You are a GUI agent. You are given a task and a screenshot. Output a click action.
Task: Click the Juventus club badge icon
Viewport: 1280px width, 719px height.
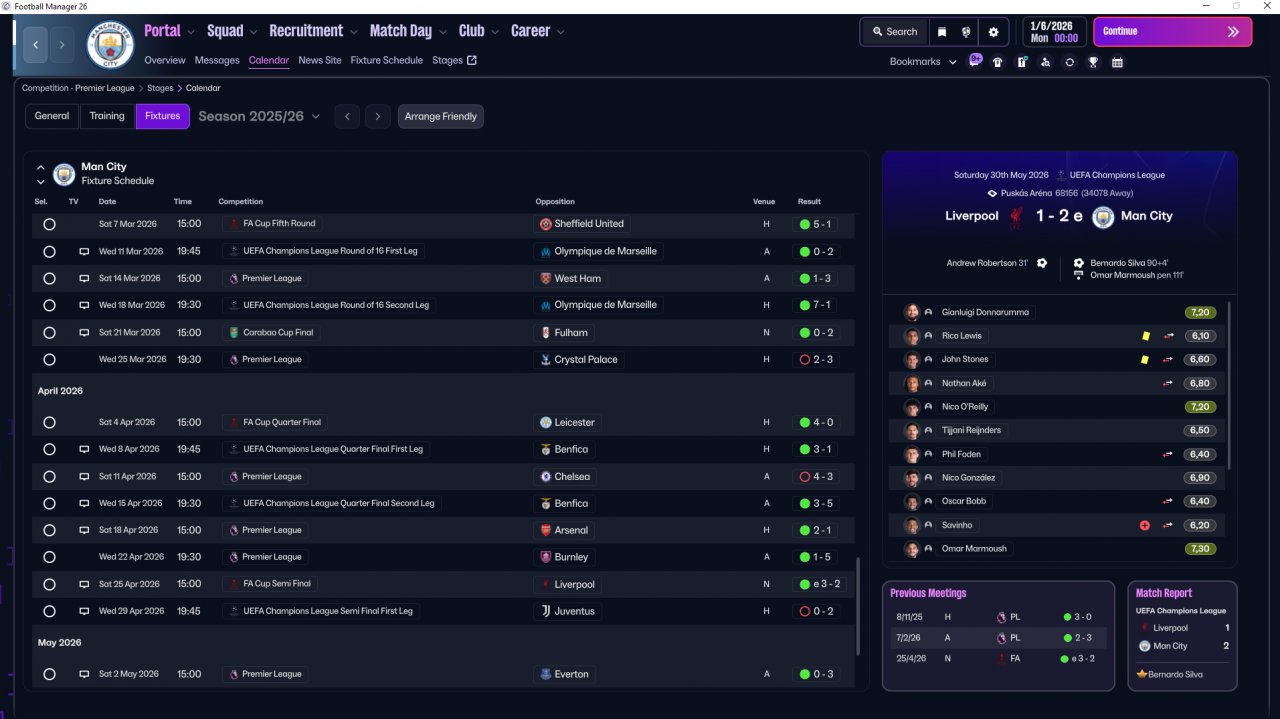pos(546,611)
